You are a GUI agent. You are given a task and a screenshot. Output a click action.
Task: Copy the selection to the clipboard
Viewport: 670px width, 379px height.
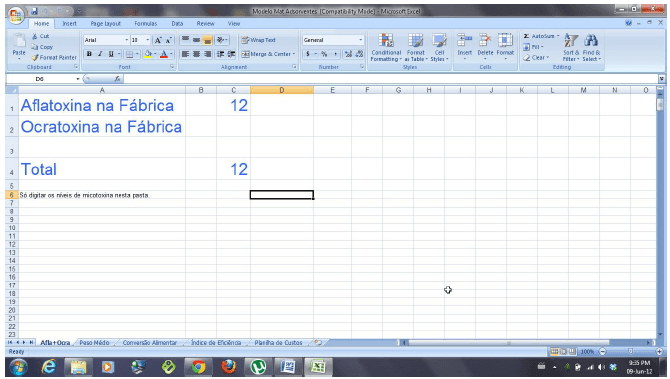(42, 47)
